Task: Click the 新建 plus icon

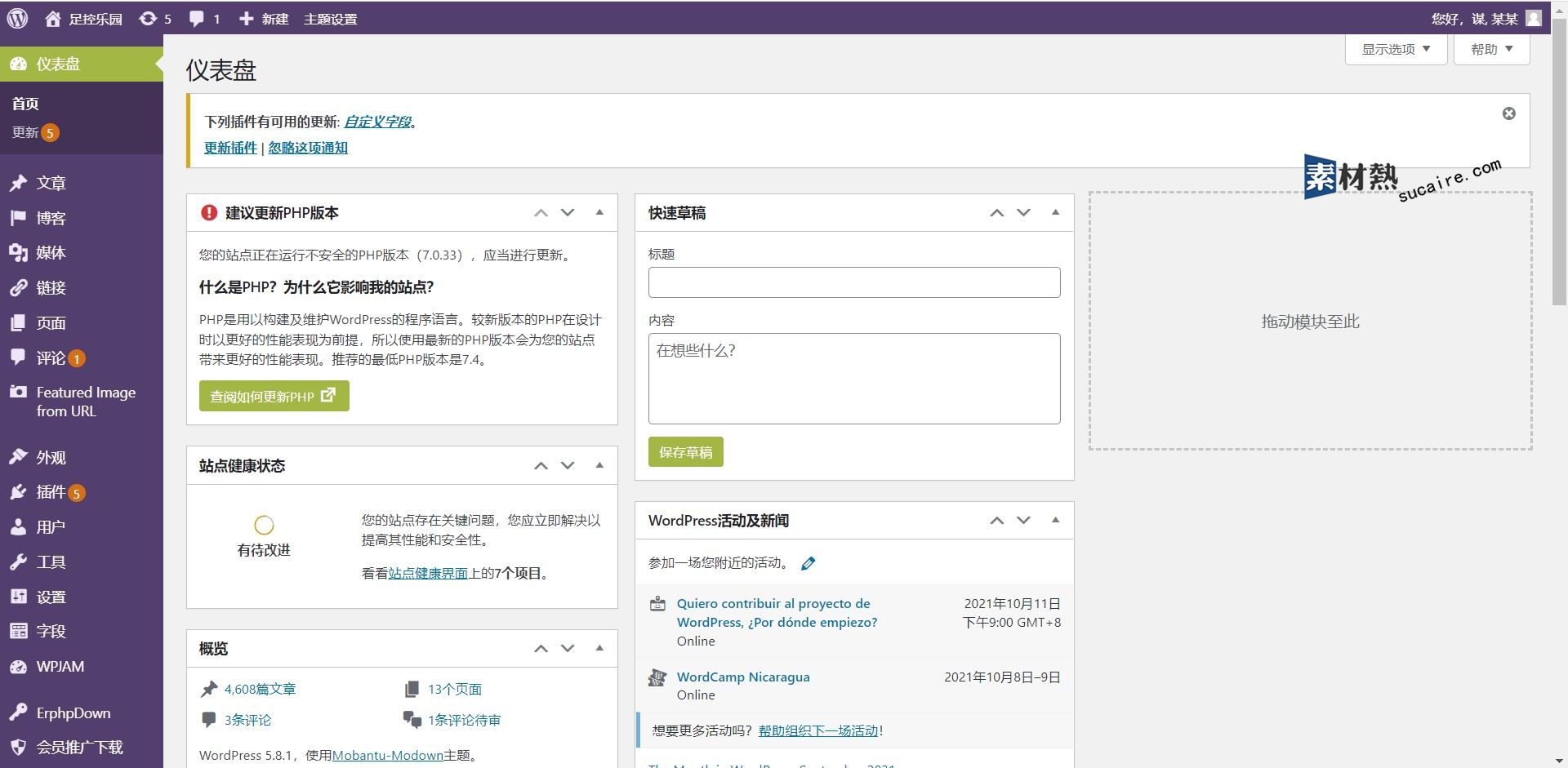Action: pos(246,18)
